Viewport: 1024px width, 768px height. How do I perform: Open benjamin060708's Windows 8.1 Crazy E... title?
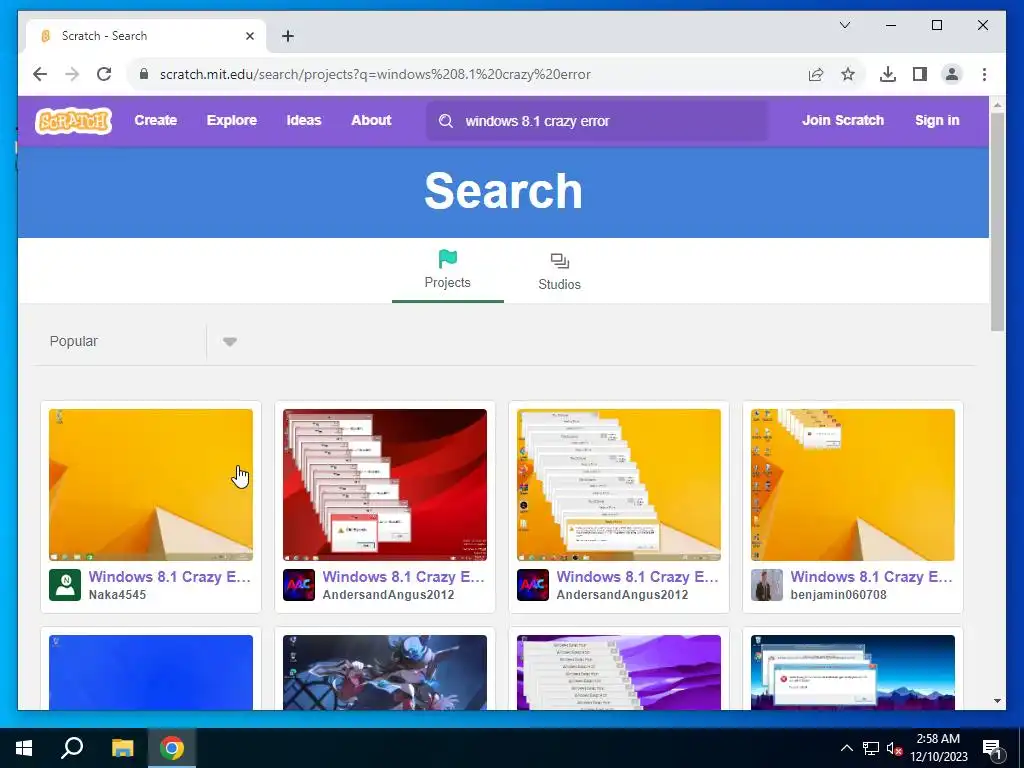[x=872, y=577]
